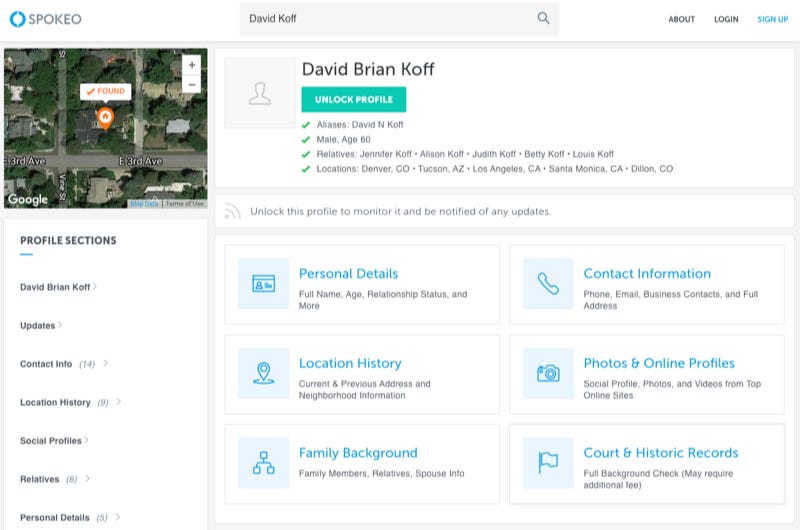Click the Contact Information phone icon

[x=548, y=284]
